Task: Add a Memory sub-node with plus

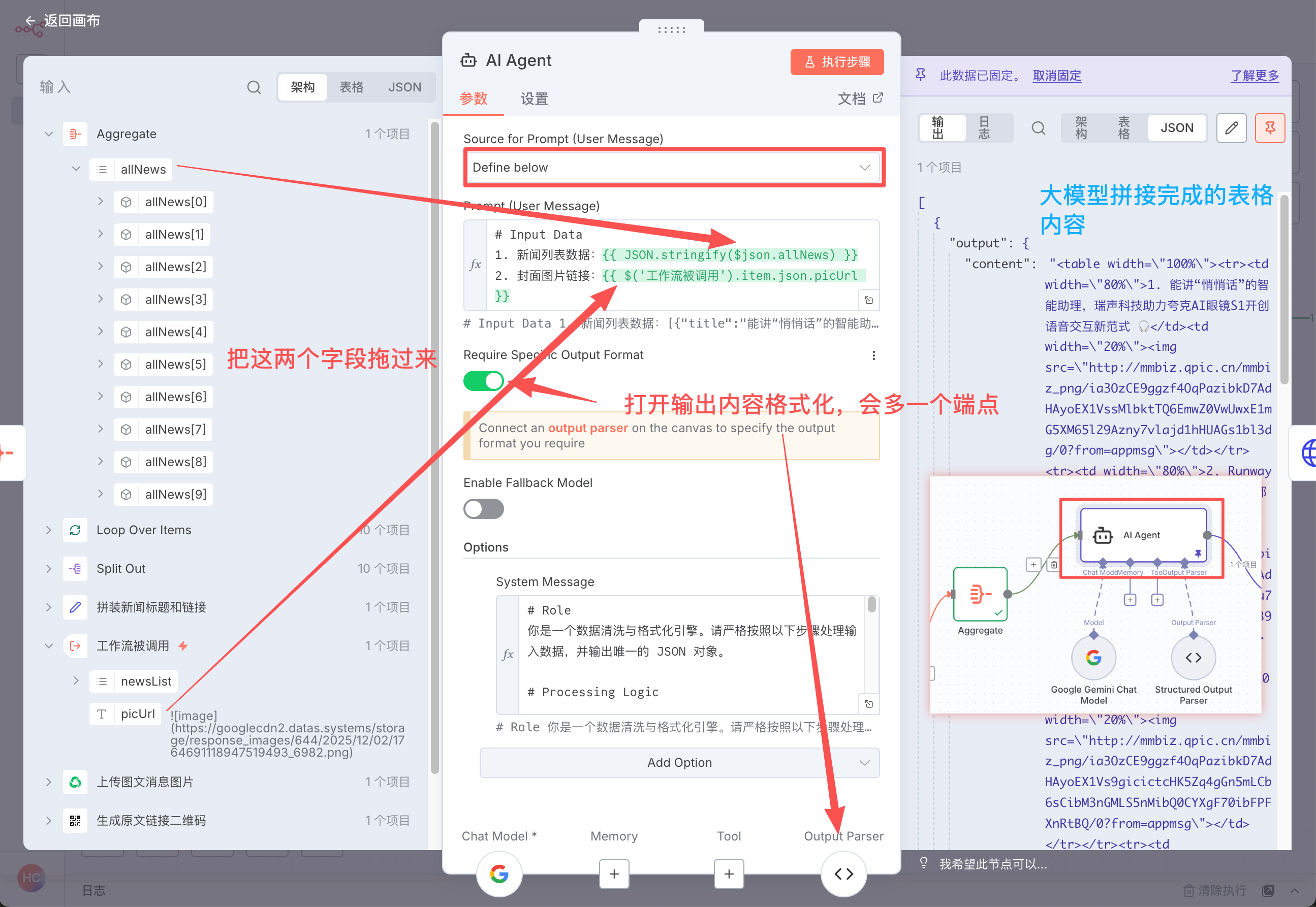Action: [x=614, y=873]
